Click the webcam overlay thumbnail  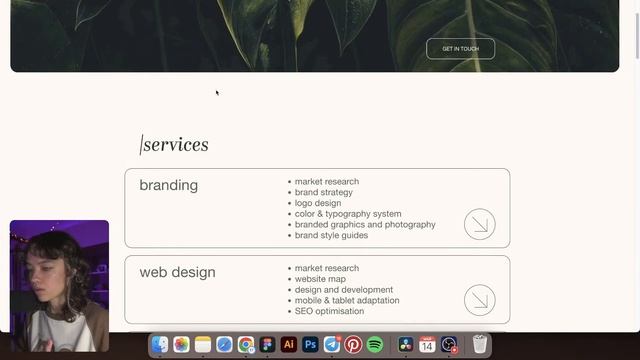[x=60, y=286]
